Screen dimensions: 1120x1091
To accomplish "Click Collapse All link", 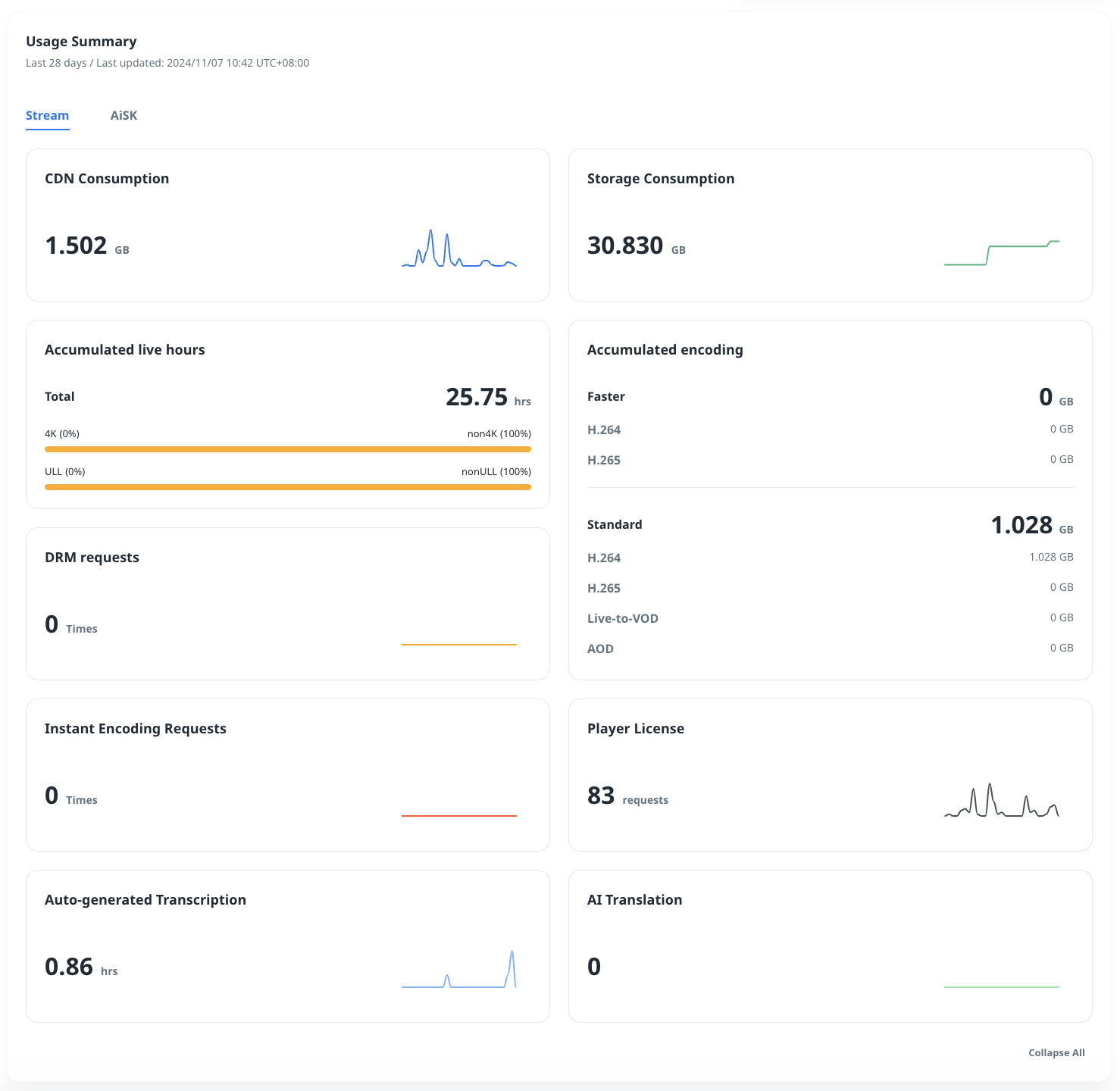I will [x=1056, y=1052].
